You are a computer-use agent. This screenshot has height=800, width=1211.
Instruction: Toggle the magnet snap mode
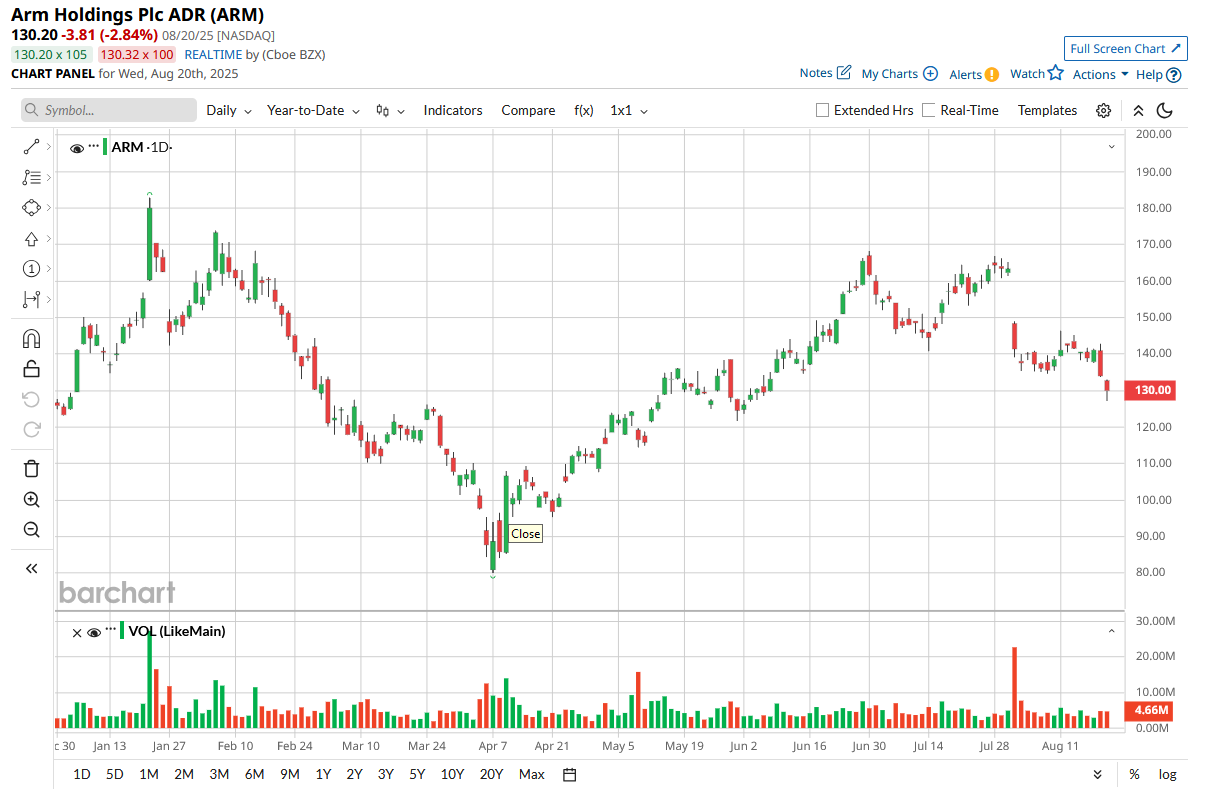pyautogui.click(x=31, y=339)
